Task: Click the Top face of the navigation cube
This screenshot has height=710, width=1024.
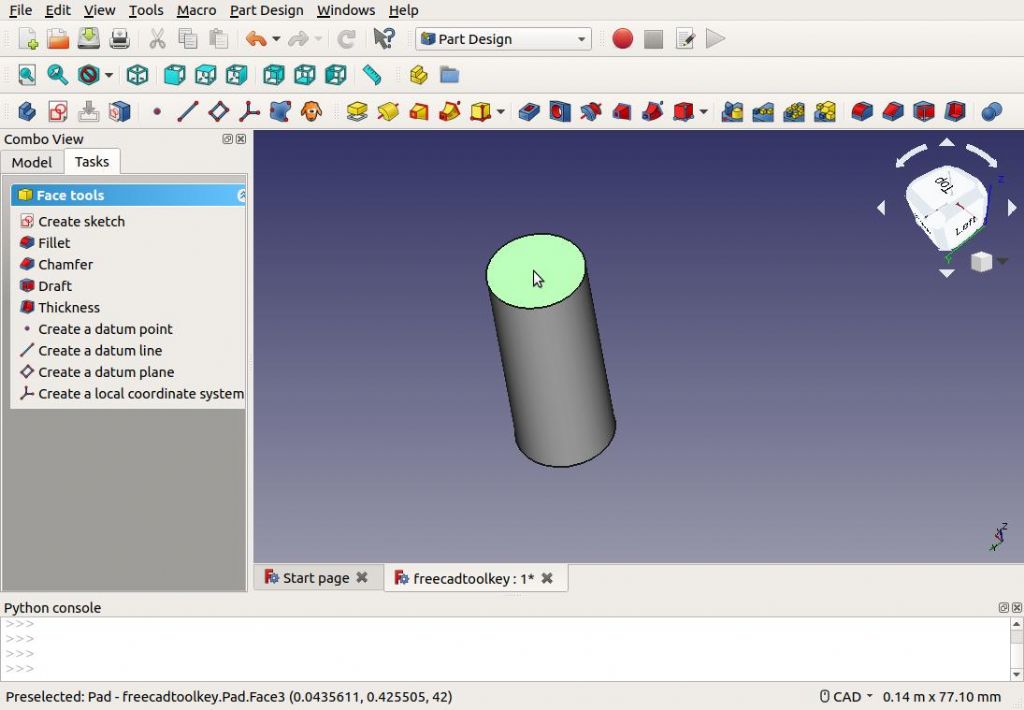Action: tap(946, 184)
